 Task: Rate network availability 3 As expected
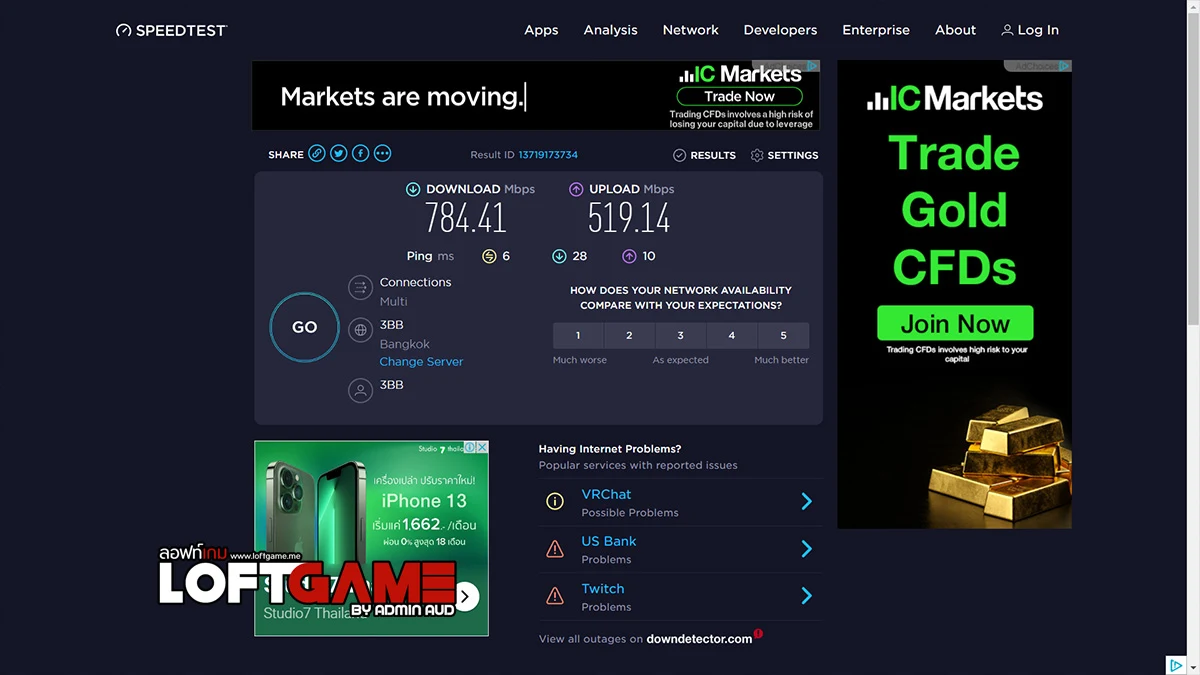tap(680, 335)
